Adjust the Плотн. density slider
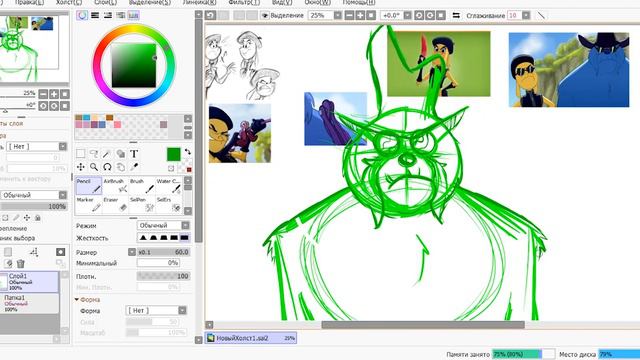Screen dimensions: 640x360 pyautogui.click(x=164, y=276)
